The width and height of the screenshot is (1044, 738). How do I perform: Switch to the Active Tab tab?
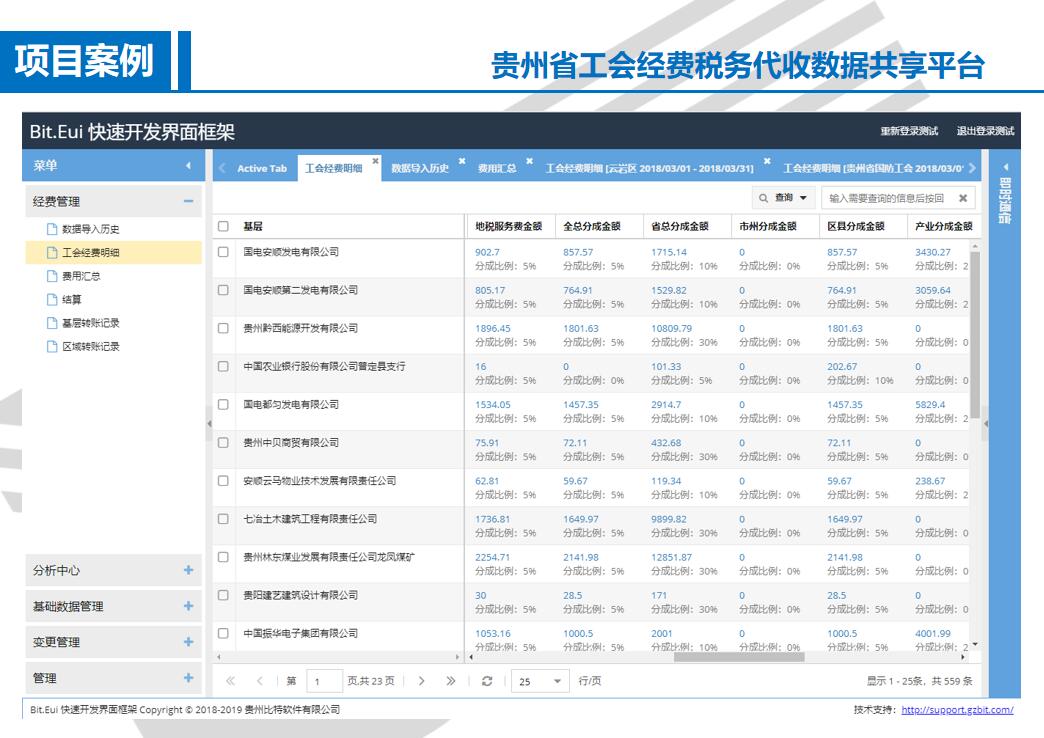tap(262, 169)
